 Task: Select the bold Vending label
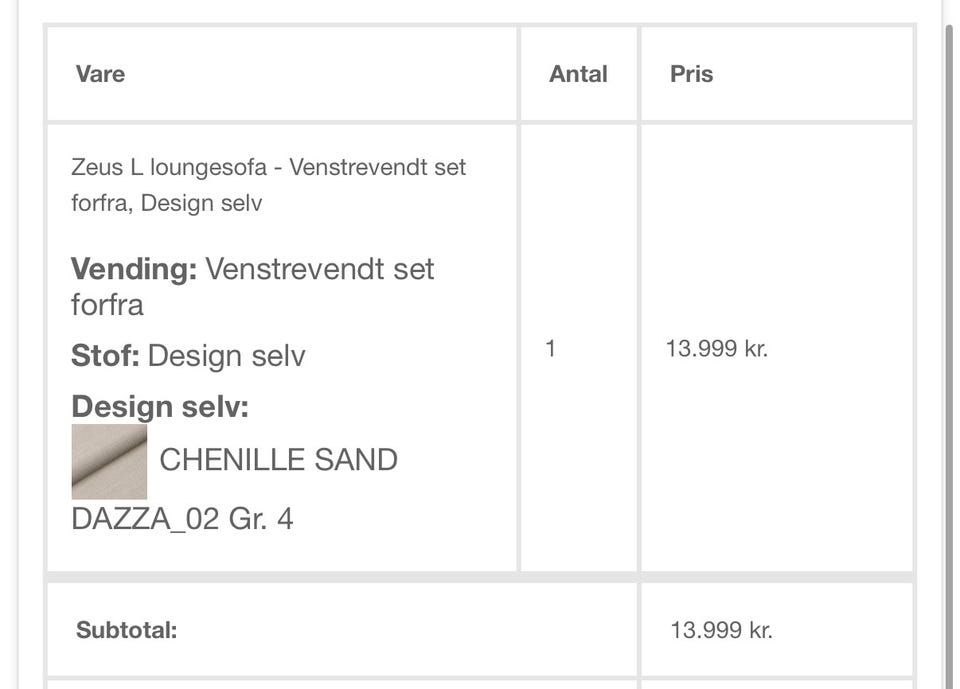coord(134,269)
